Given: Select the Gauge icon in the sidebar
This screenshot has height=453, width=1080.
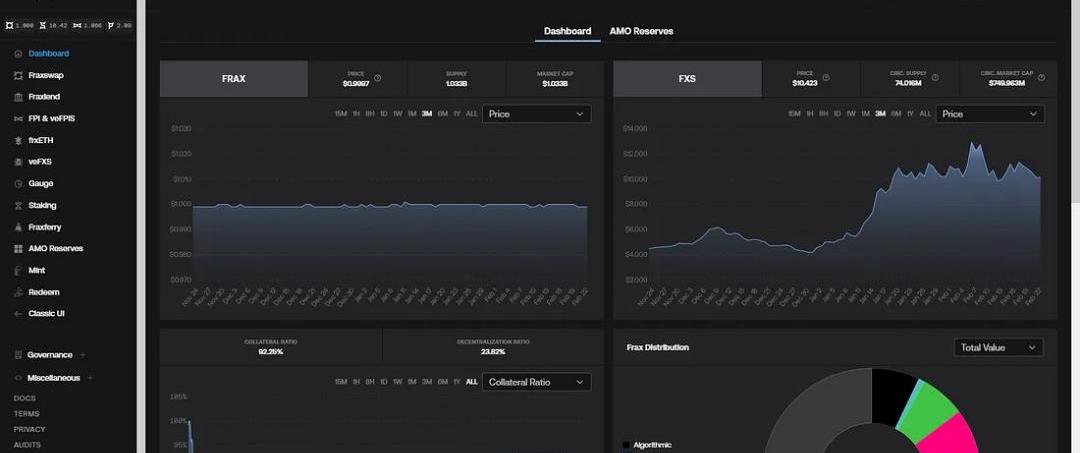Looking at the screenshot, I should [19, 184].
